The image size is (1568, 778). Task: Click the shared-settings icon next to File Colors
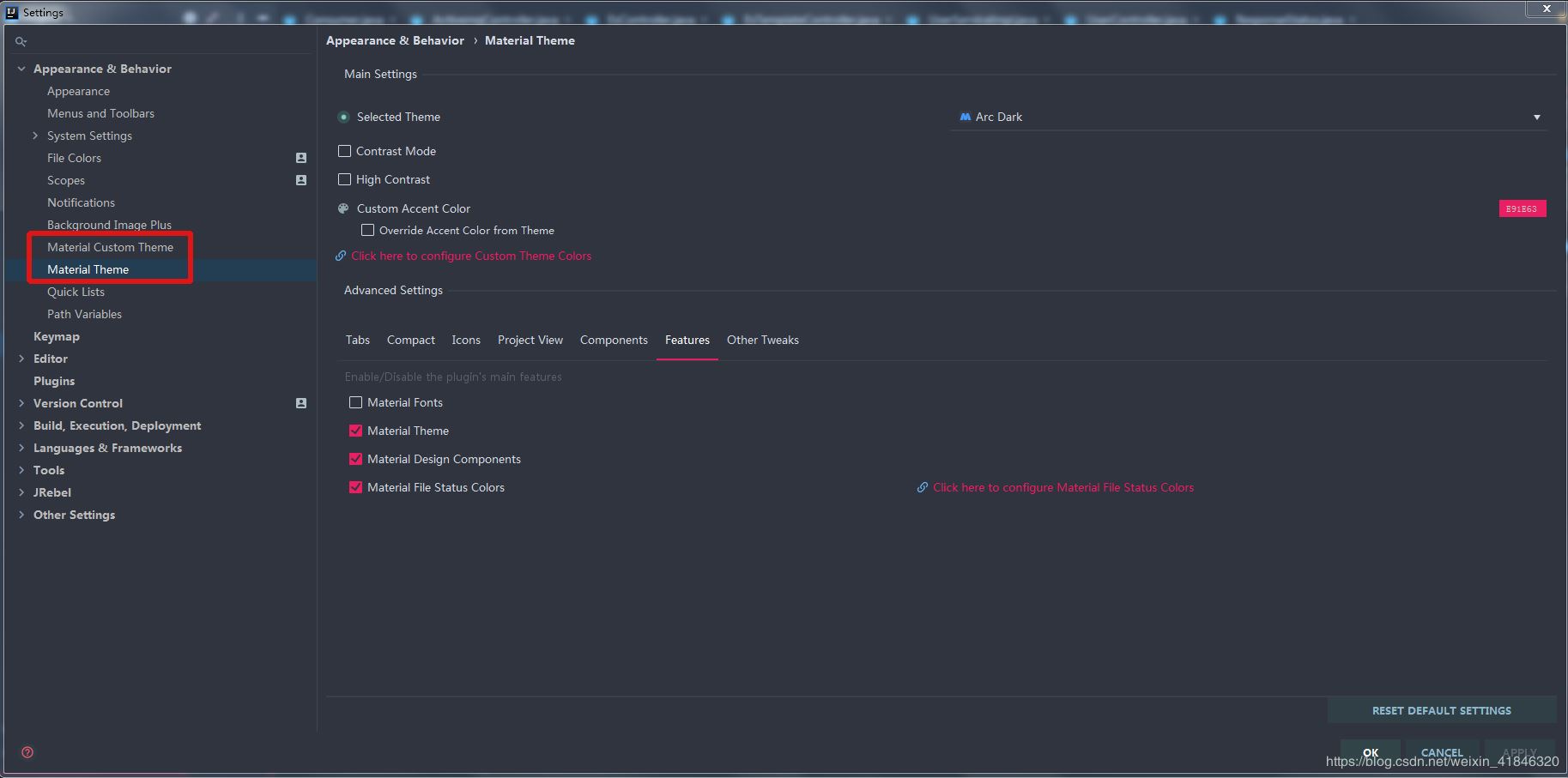[x=300, y=158]
